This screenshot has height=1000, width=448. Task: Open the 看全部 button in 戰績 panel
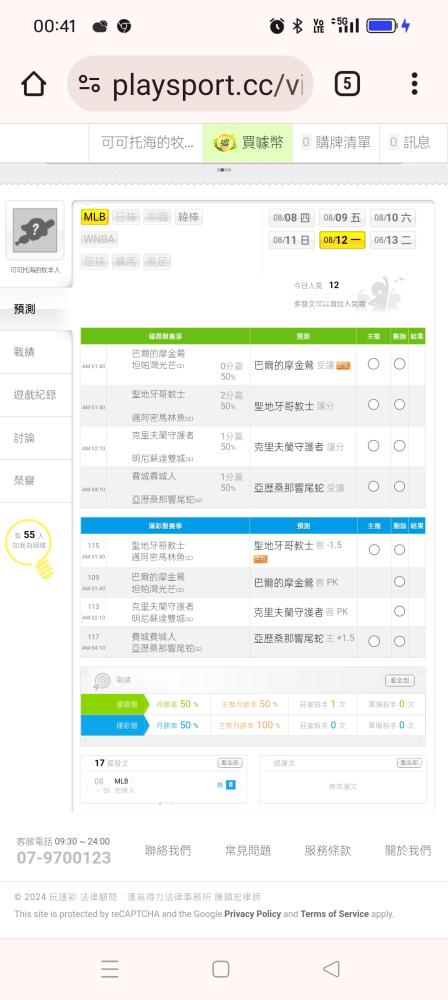(399, 680)
